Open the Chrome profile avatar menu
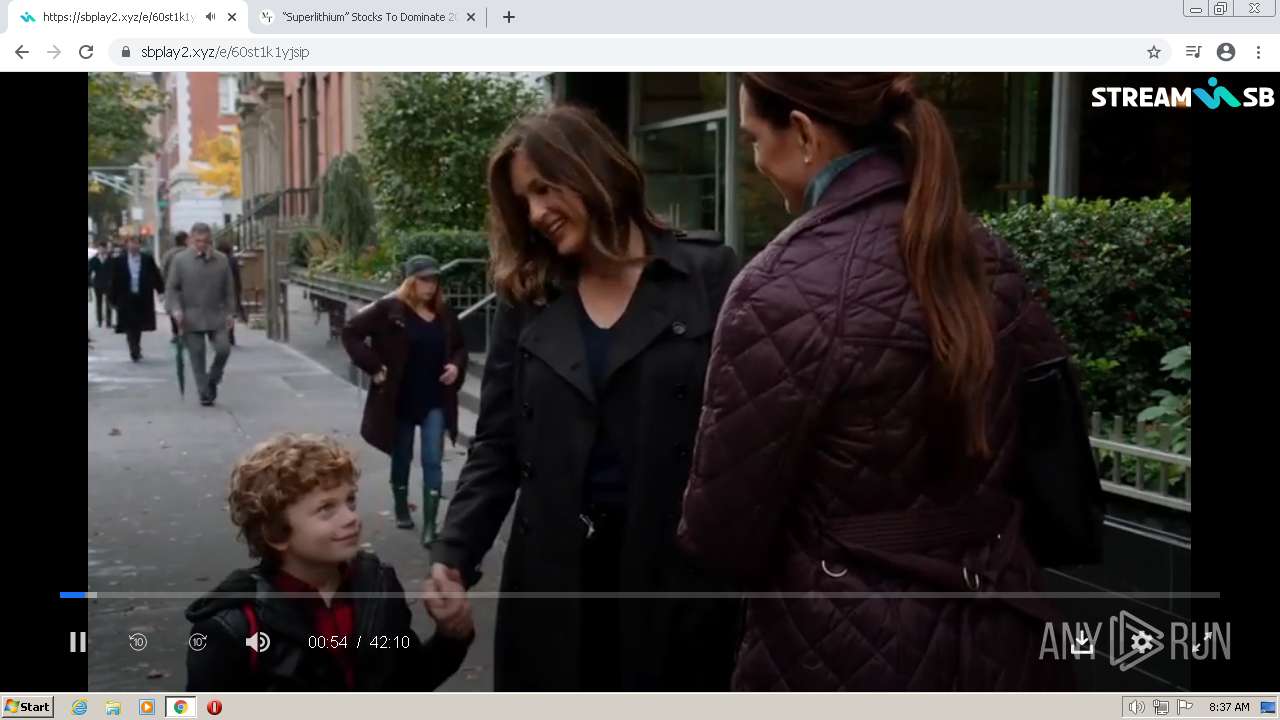Viewport: 1280px width, 720px height. pyautogui.click(x=1226, y=52)
